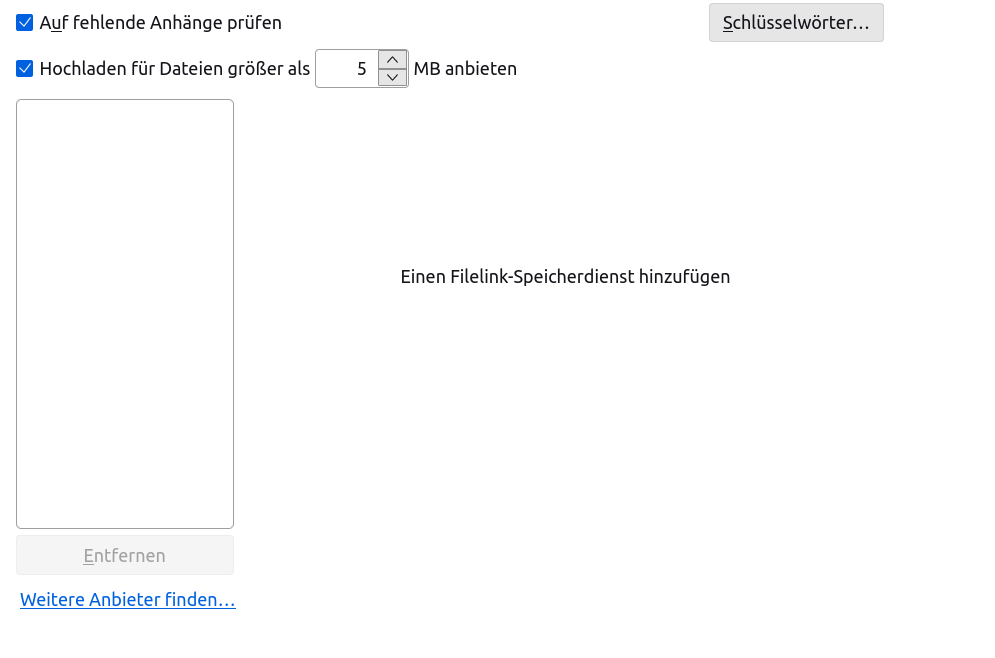
Task: Open the Schlüsselwörter… dialog button
Action: (796, 22)
